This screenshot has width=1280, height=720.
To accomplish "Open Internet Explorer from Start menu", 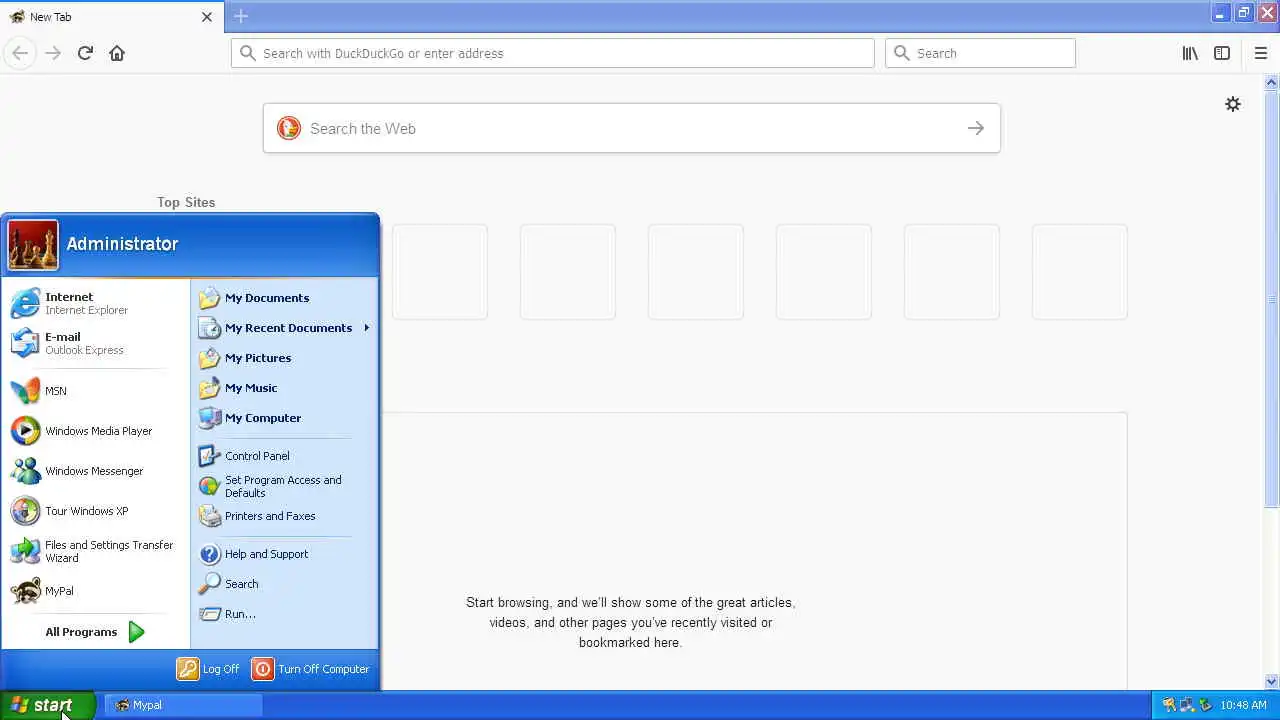I will (95, 303).
